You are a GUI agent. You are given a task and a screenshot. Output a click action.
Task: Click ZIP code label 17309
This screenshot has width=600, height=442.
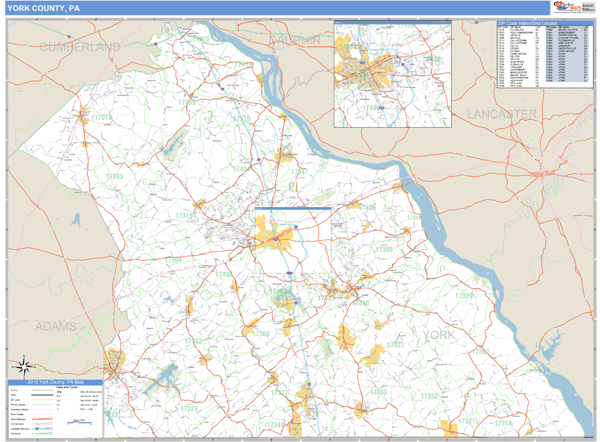464,295
